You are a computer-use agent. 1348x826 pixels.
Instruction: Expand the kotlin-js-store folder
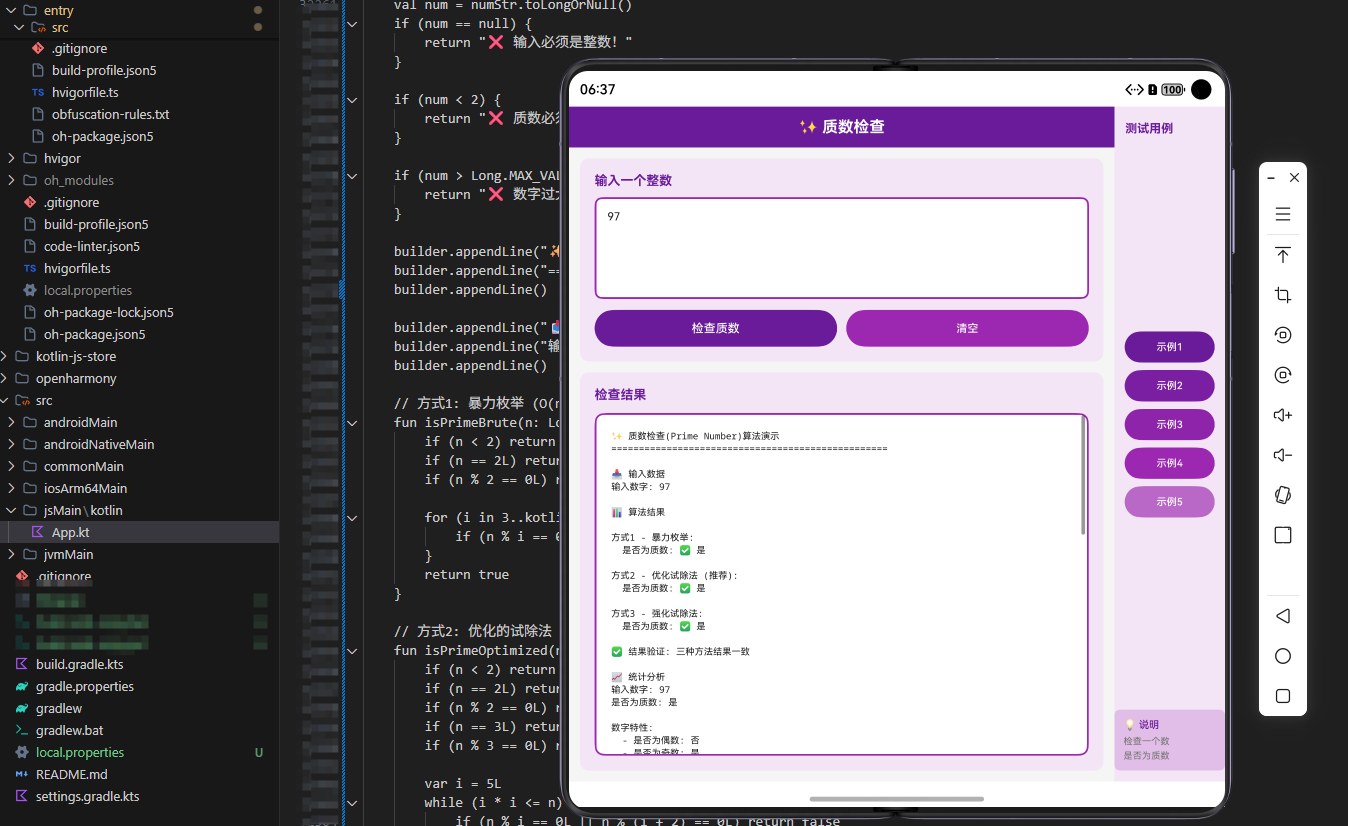[5, 356]
